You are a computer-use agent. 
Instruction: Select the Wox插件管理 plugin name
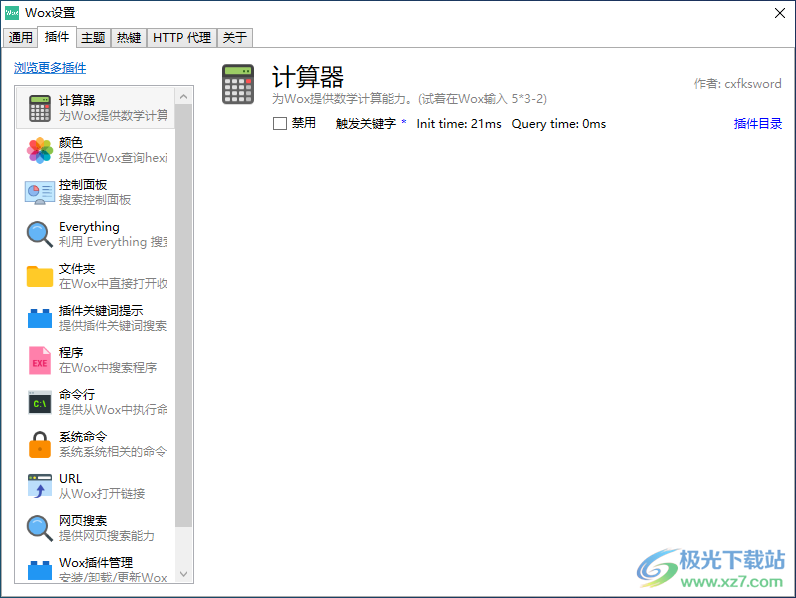[96, 562]
